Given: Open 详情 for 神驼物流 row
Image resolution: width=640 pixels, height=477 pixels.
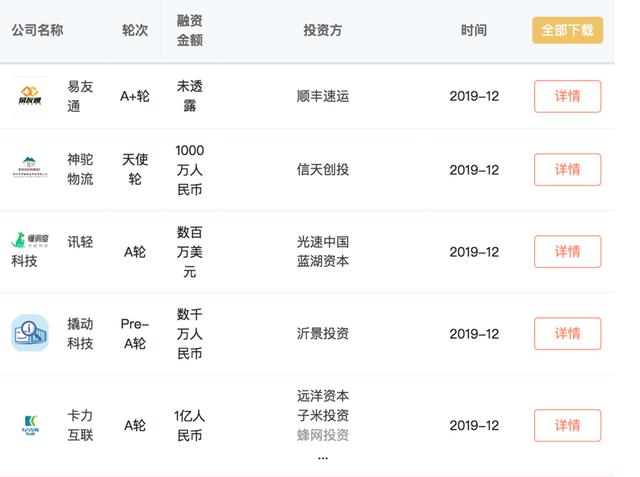Looking at the screenshot, I should [567, 170].
